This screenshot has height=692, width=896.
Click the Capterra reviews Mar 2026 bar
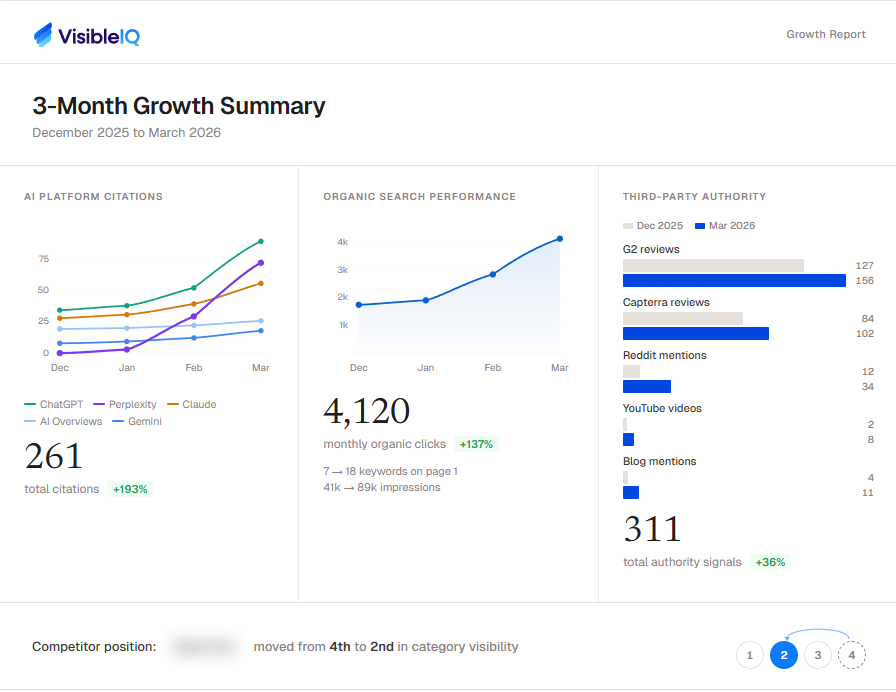point(695,333)
